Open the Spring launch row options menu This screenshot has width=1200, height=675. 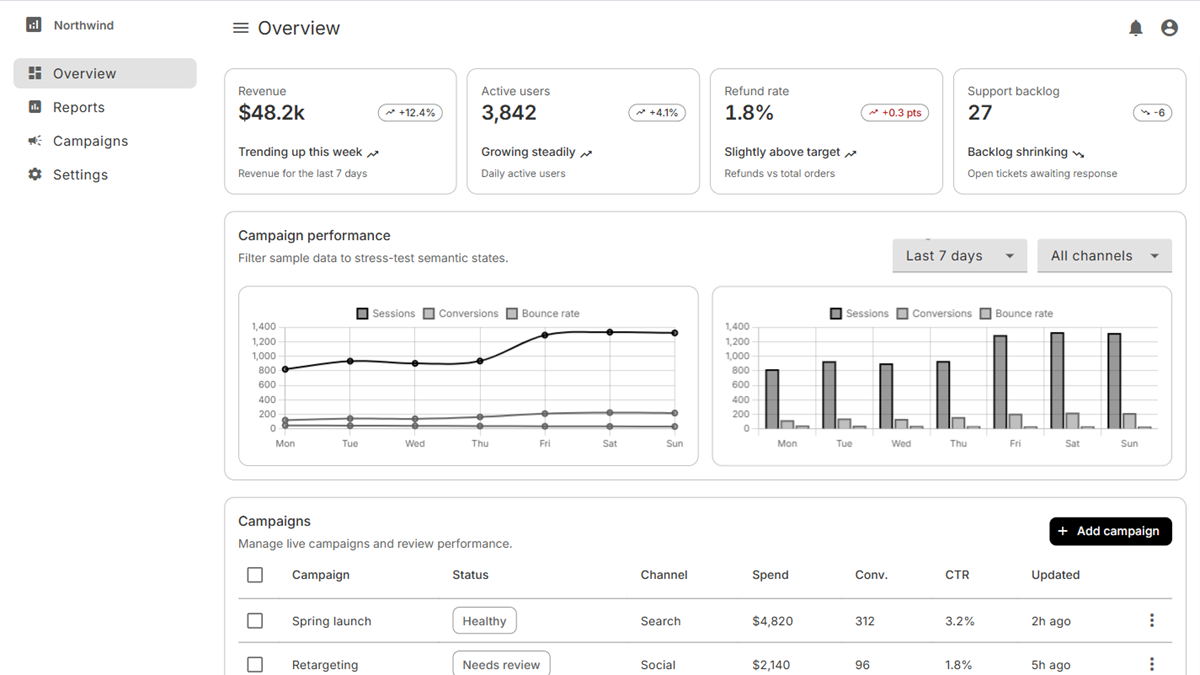coord(1152,621)
